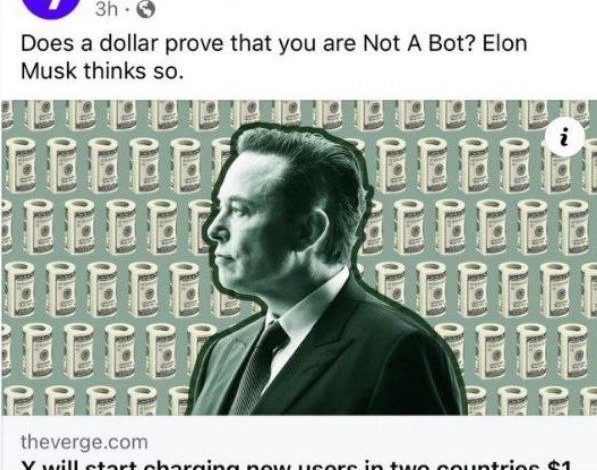
Task: Open the theverge.com source link
Action: pos(85,442)
